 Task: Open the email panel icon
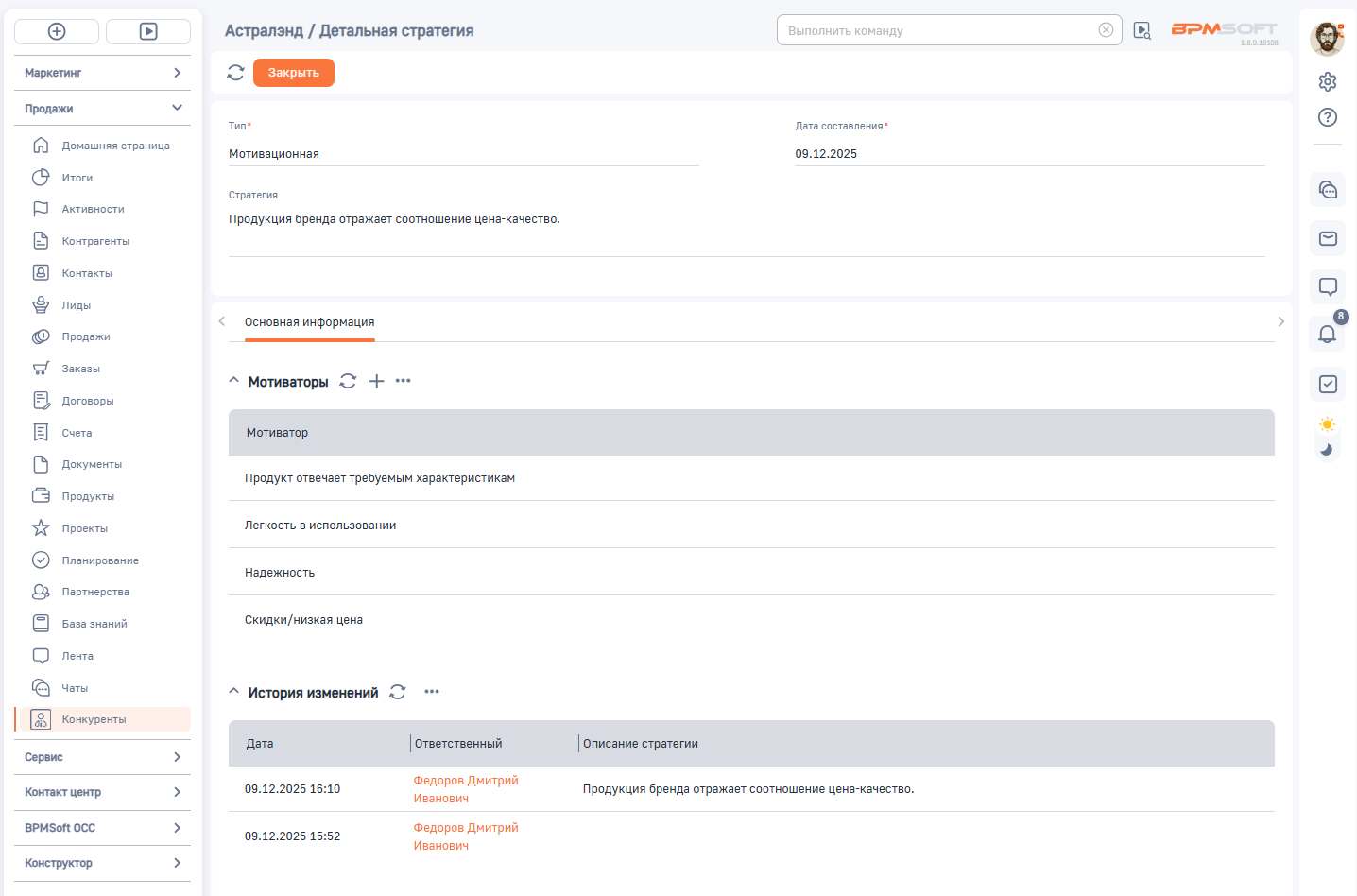pyautogui.click(x=1327, y=238)
